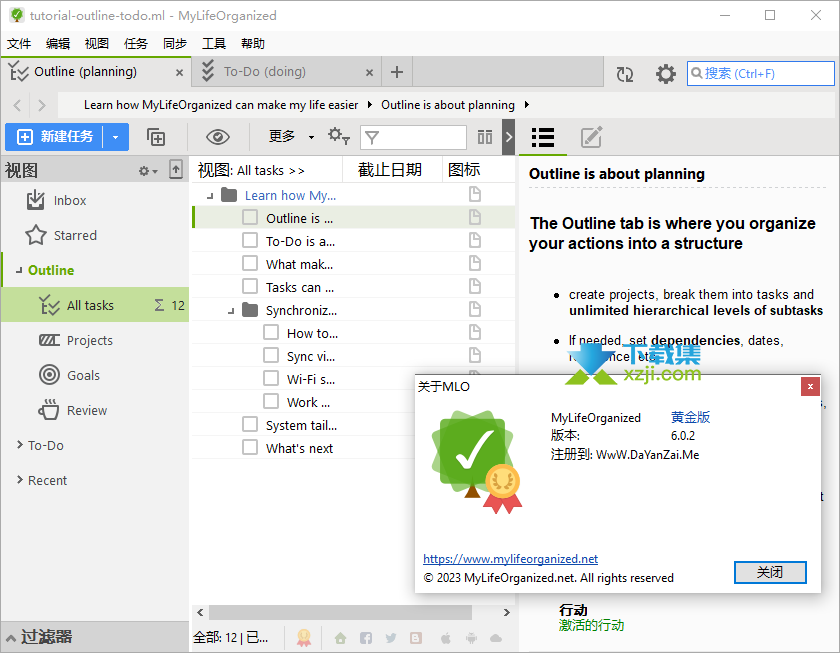This screenshot has height=653, width=840.
Task: Go back with the left navigation arrow
Action: click(17, 105)
